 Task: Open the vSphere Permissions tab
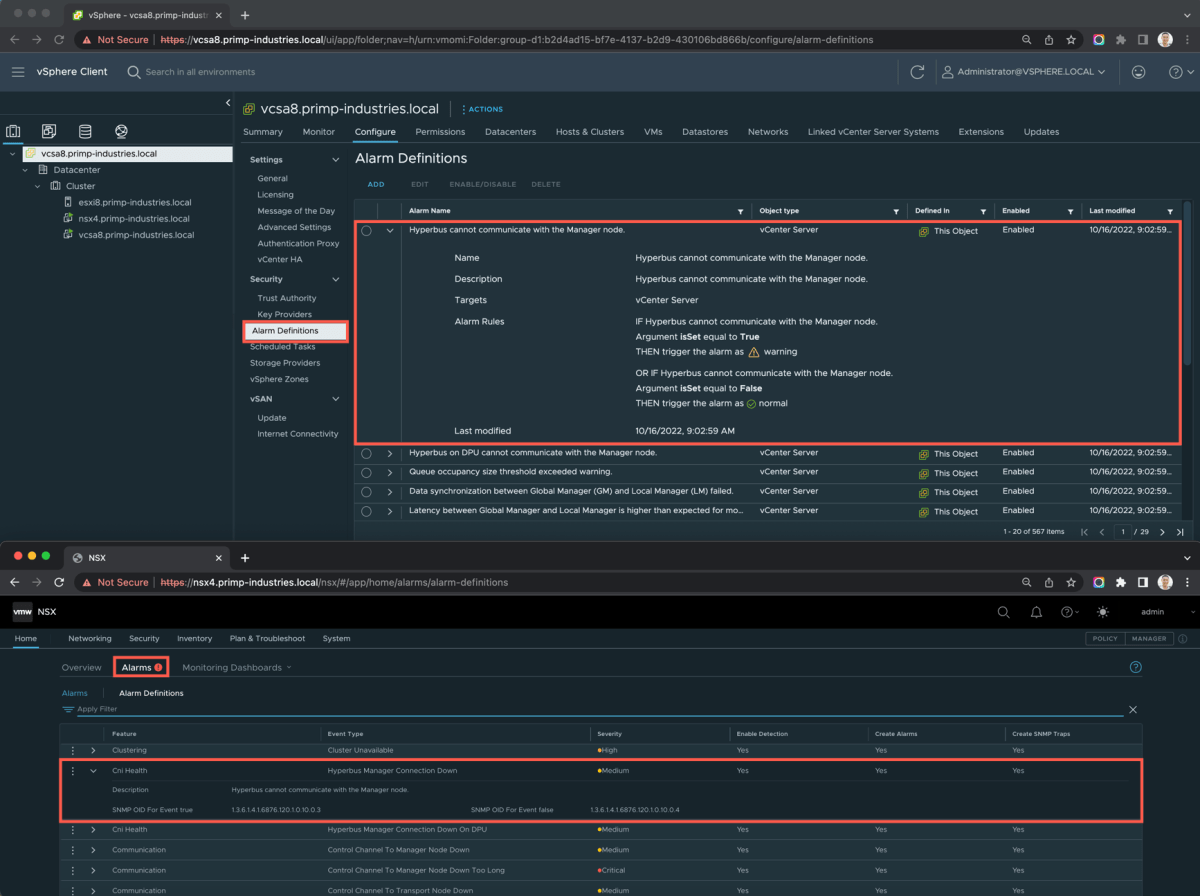pos(440,132)
